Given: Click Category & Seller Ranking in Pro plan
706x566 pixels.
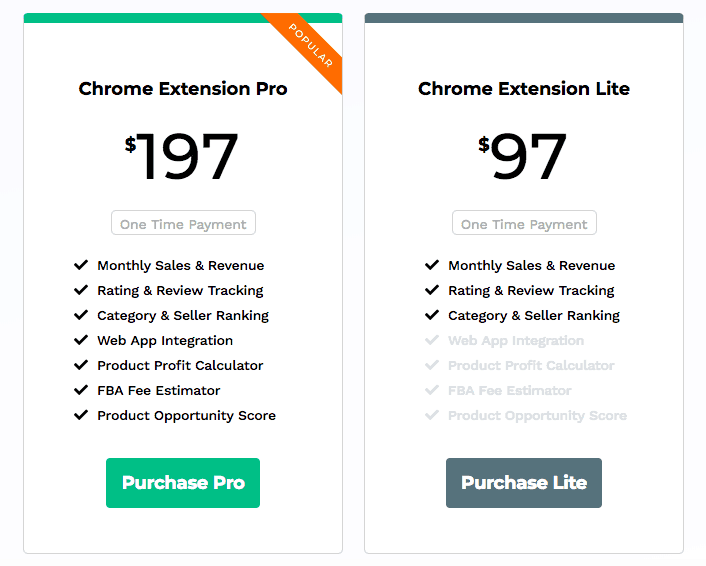Looking at the screenshot, I should [x=183, y=315].
